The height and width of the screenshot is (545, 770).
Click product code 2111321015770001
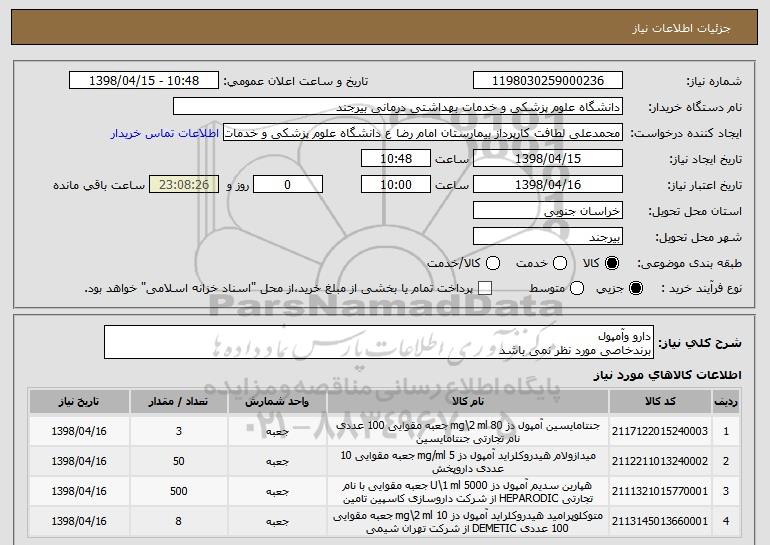pyautogui.click(x=660, y=491)
